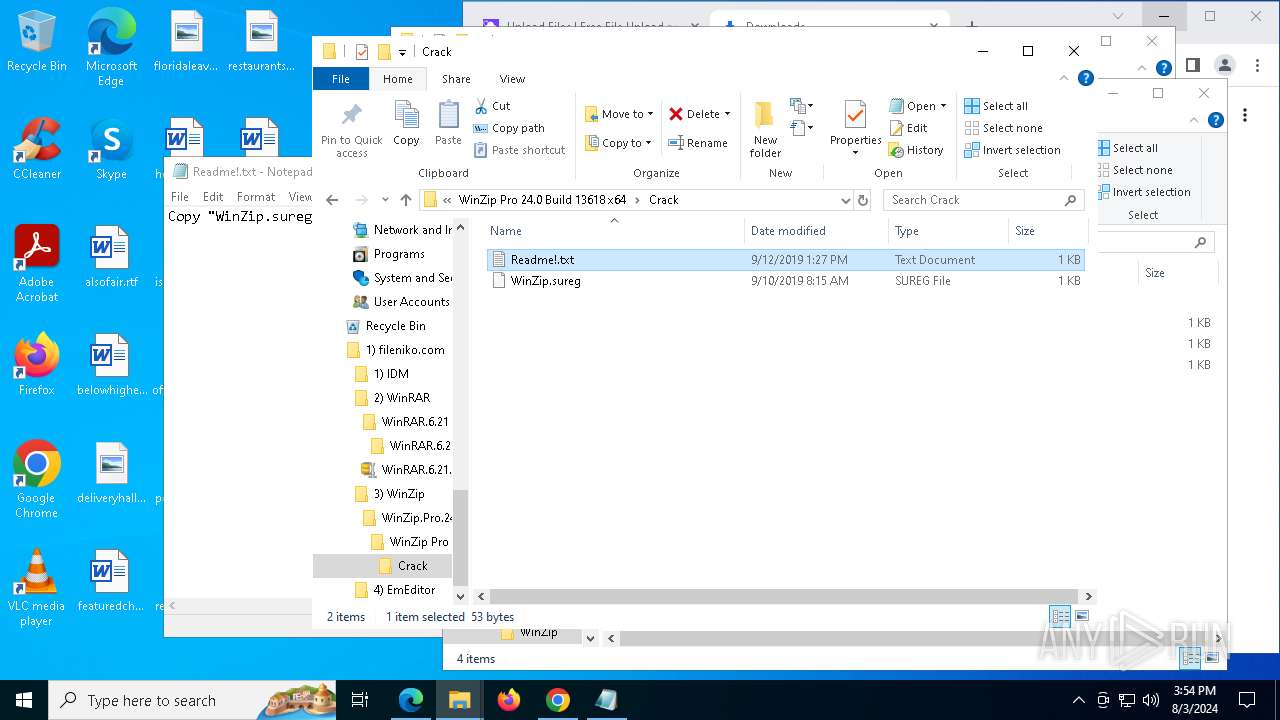Viewport: 1280px width, 720px height.
Task: Select 2) WinRAR folder in tree
Action: [x=392, y=398]
